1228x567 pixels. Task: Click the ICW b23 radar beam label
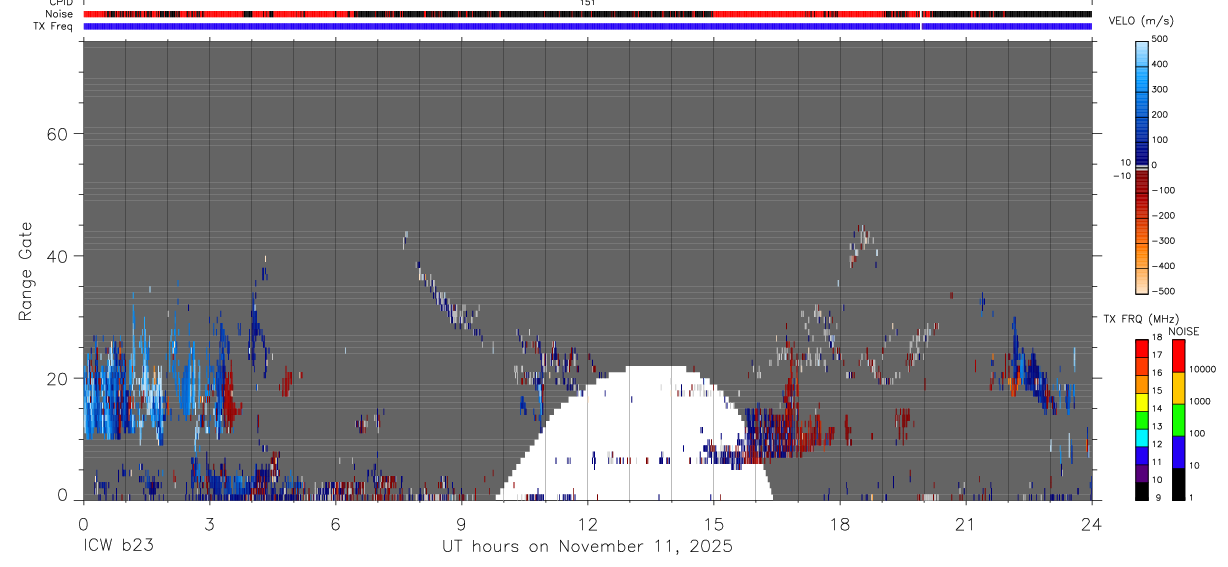click(118, 546)
